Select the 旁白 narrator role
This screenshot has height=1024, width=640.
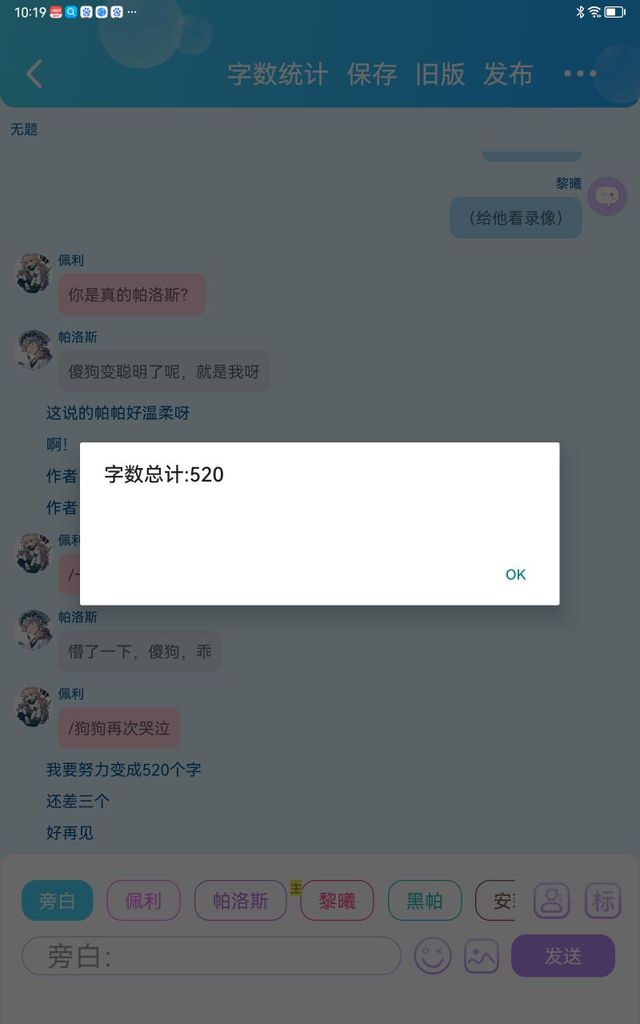click(57, 901)
